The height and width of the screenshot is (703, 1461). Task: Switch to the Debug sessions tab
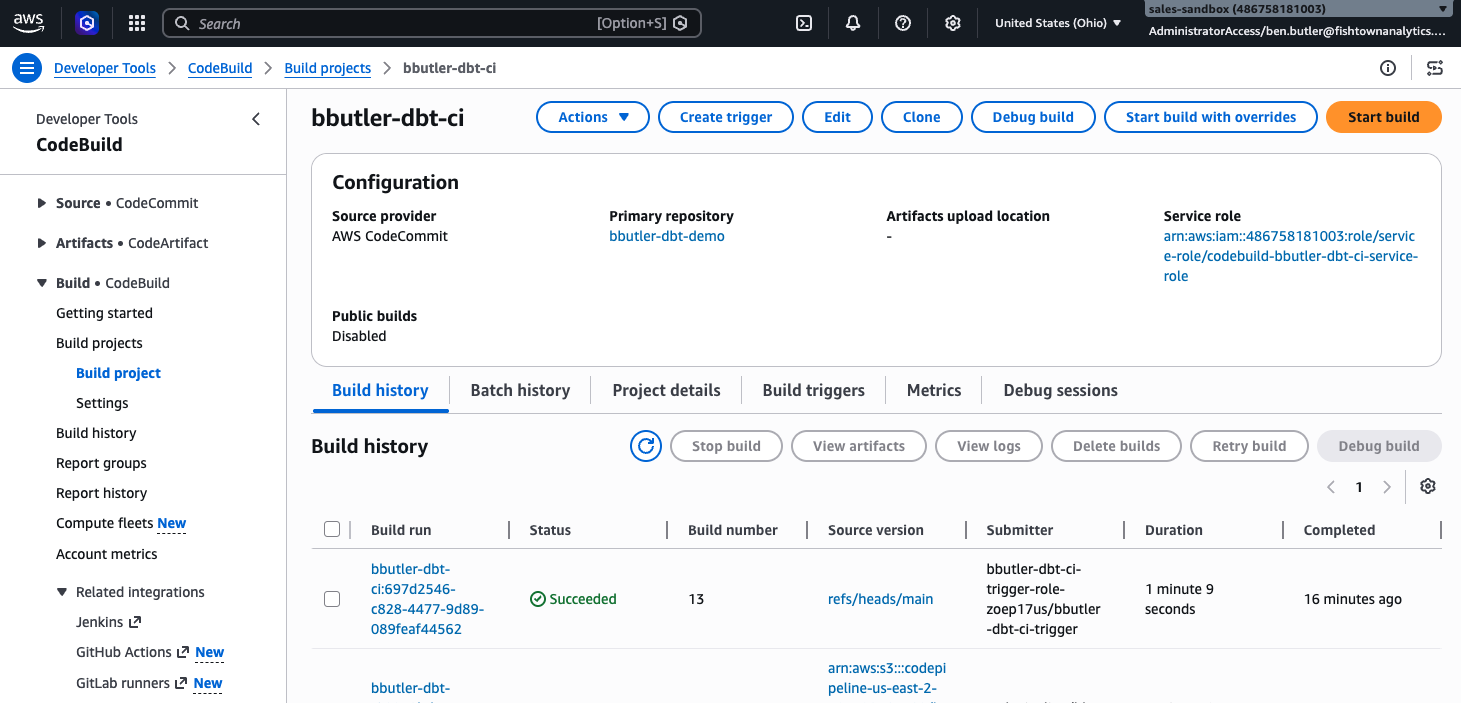click(1060, 390)
